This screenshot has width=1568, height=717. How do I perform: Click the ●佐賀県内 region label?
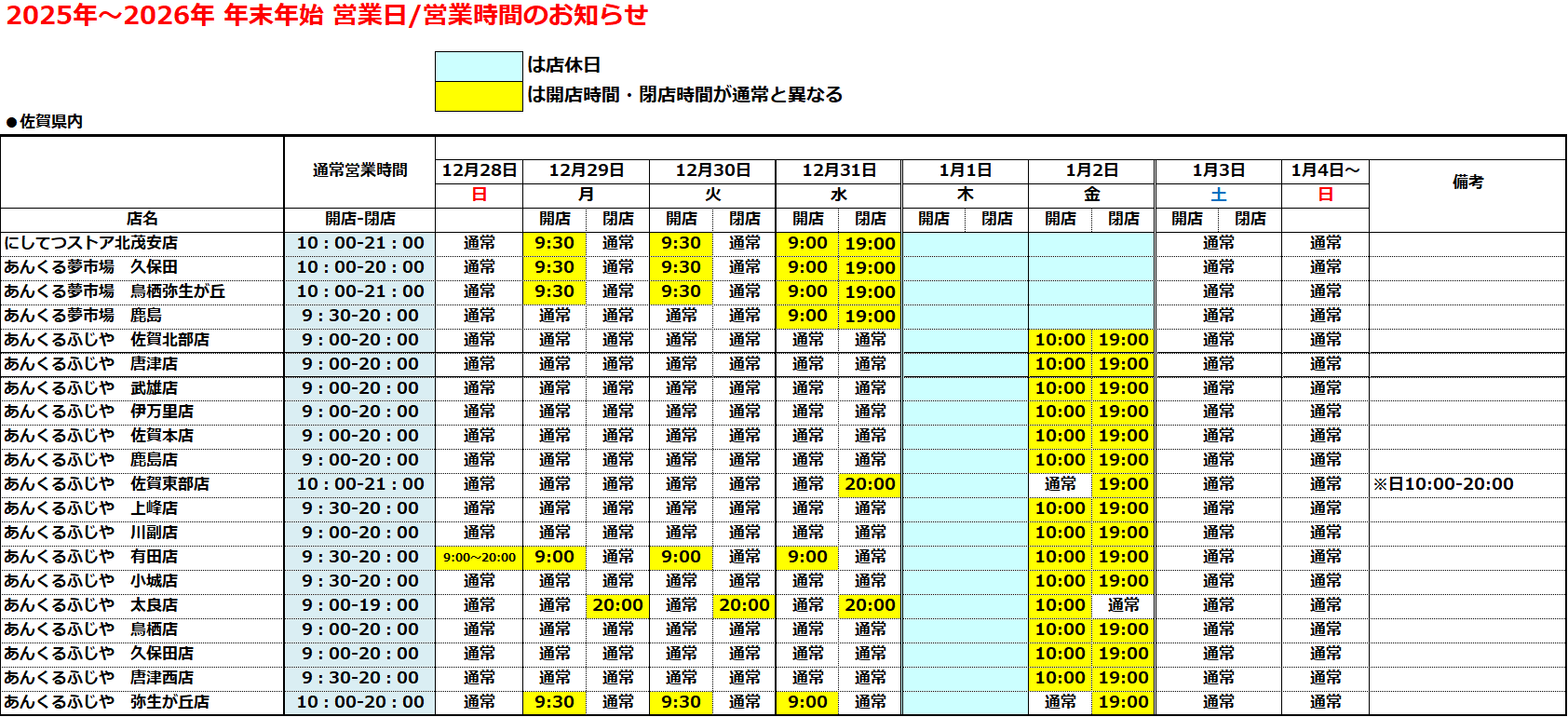(x=45, y=122)
